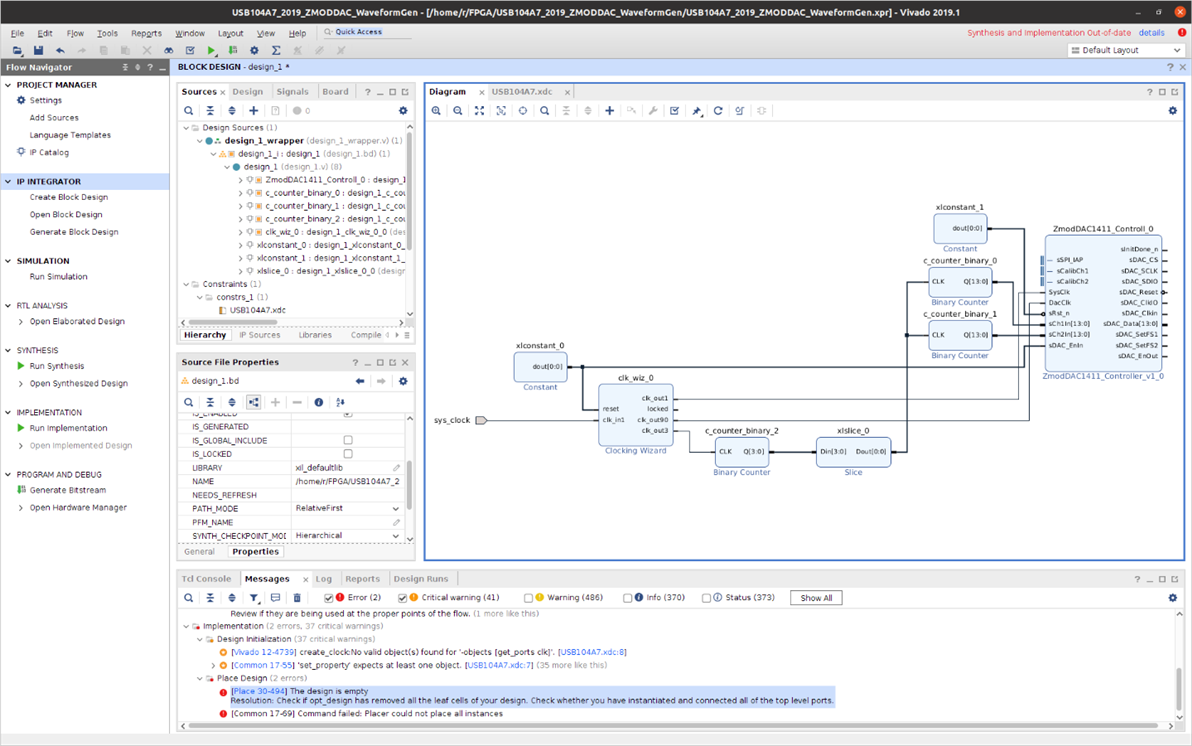Switch to the Tcl Console tab
This screenshot has width=1192, height=746.
click(x=206, y=578)
